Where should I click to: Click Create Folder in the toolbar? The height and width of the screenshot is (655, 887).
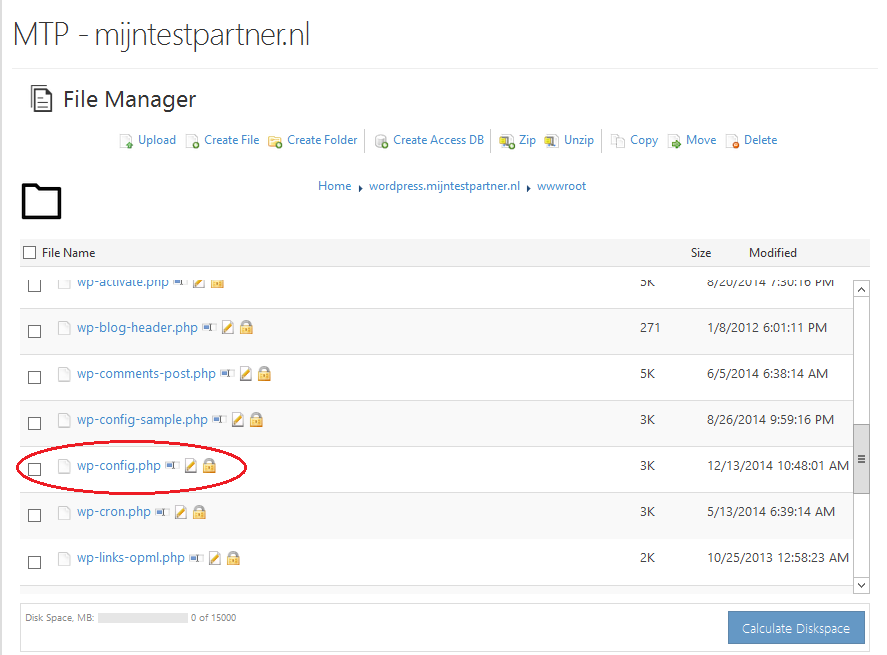[322, 140]
